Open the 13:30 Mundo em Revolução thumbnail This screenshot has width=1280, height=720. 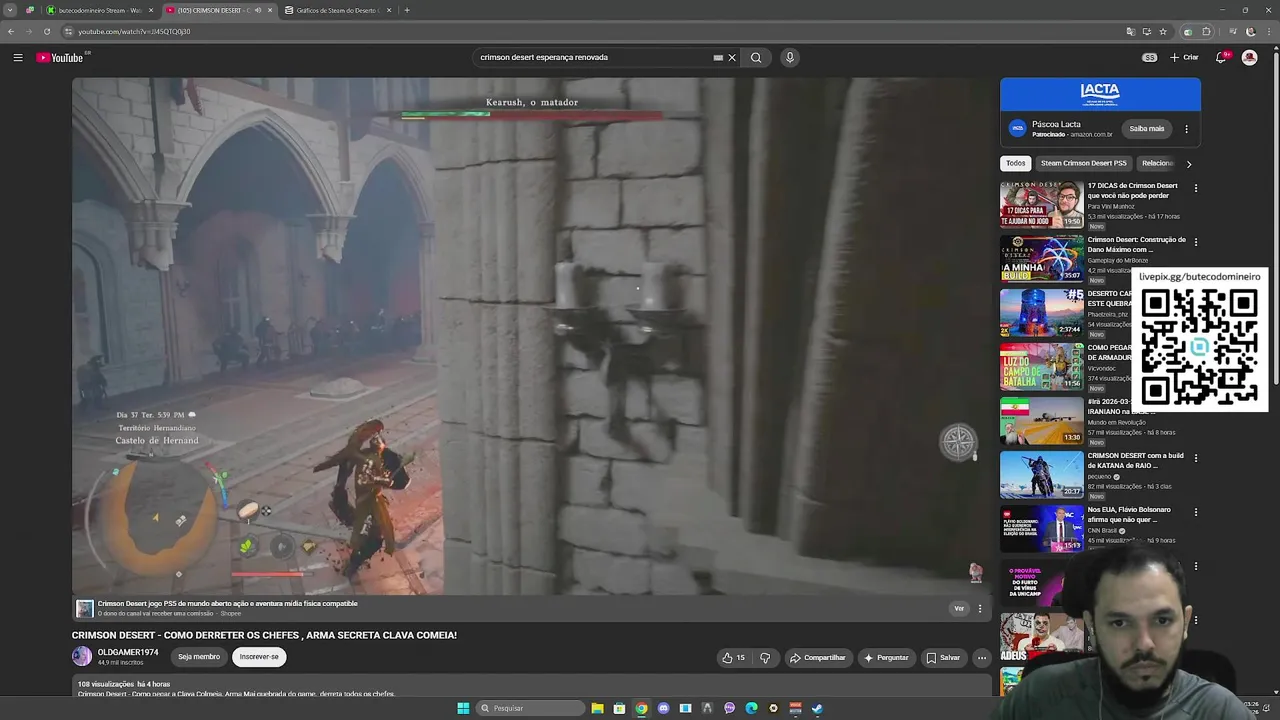pyautogui.click(x=1042, y=421)
